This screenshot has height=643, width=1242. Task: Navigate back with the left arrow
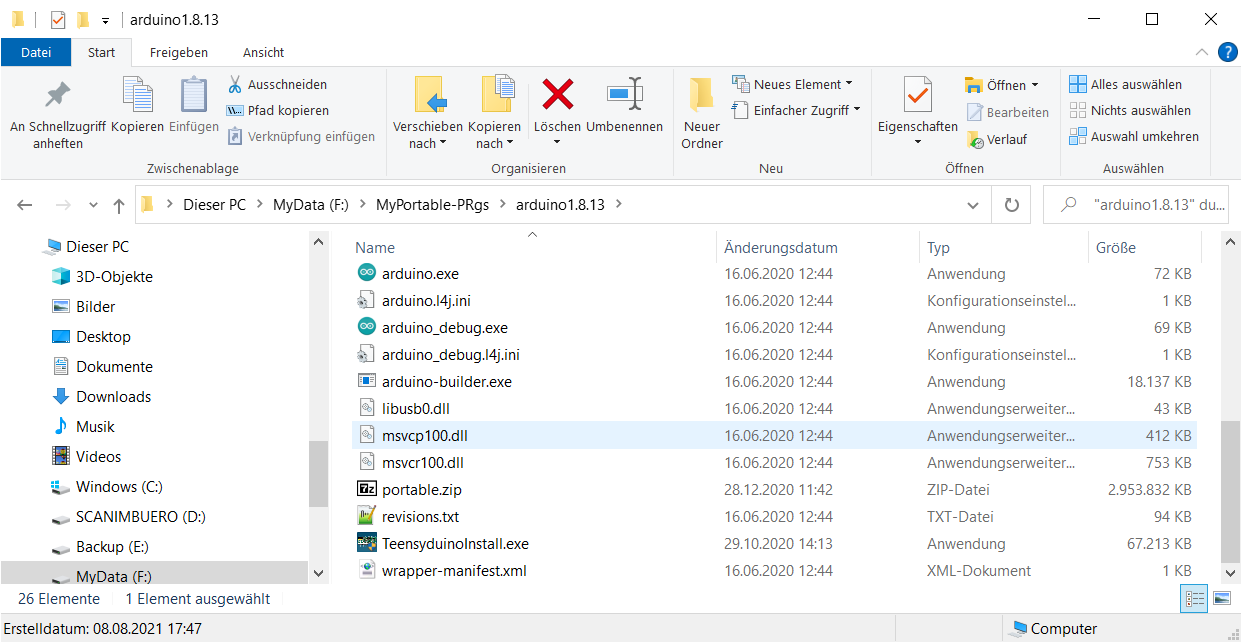(25, 205)
